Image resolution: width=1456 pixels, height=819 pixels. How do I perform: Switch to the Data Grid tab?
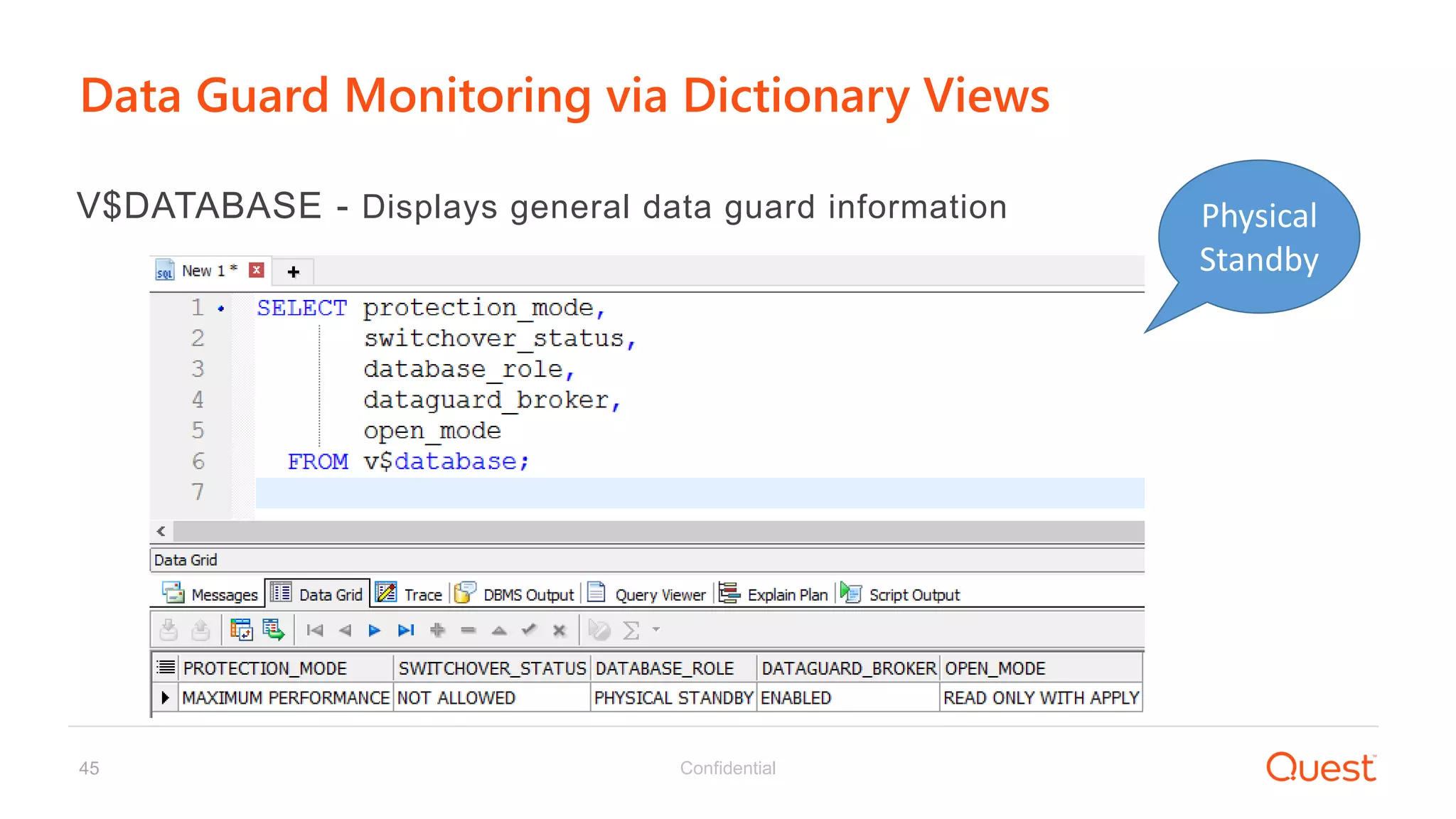coord(317,594)
